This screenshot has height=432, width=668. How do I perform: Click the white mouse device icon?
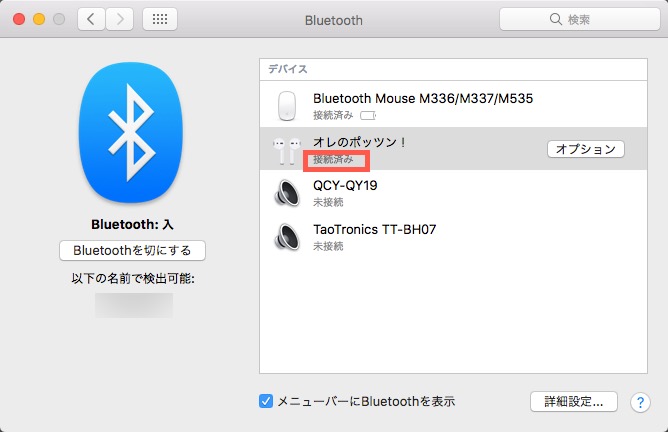click(287, 105)
